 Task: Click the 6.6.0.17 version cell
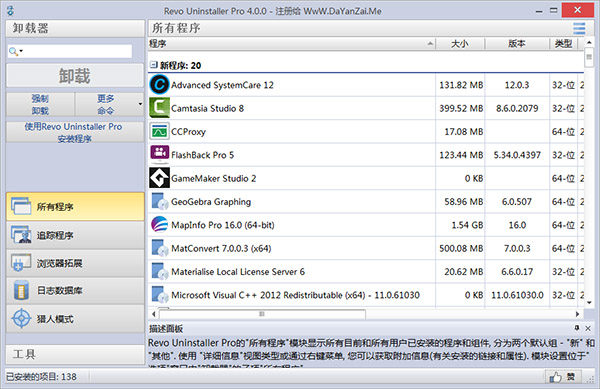[517, 272]
